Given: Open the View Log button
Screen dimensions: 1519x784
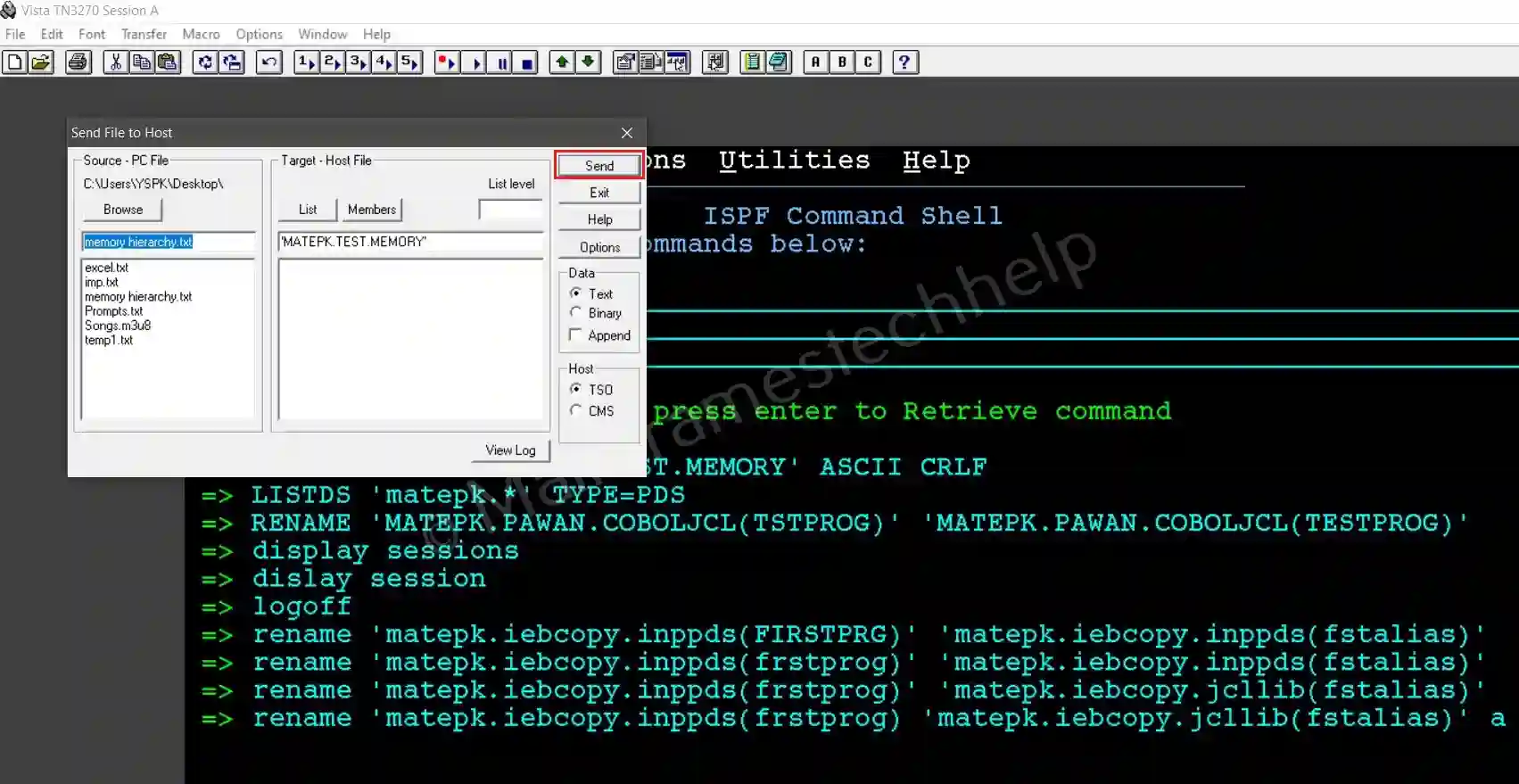Looking at the screenshot, I should tap(510, 450).
